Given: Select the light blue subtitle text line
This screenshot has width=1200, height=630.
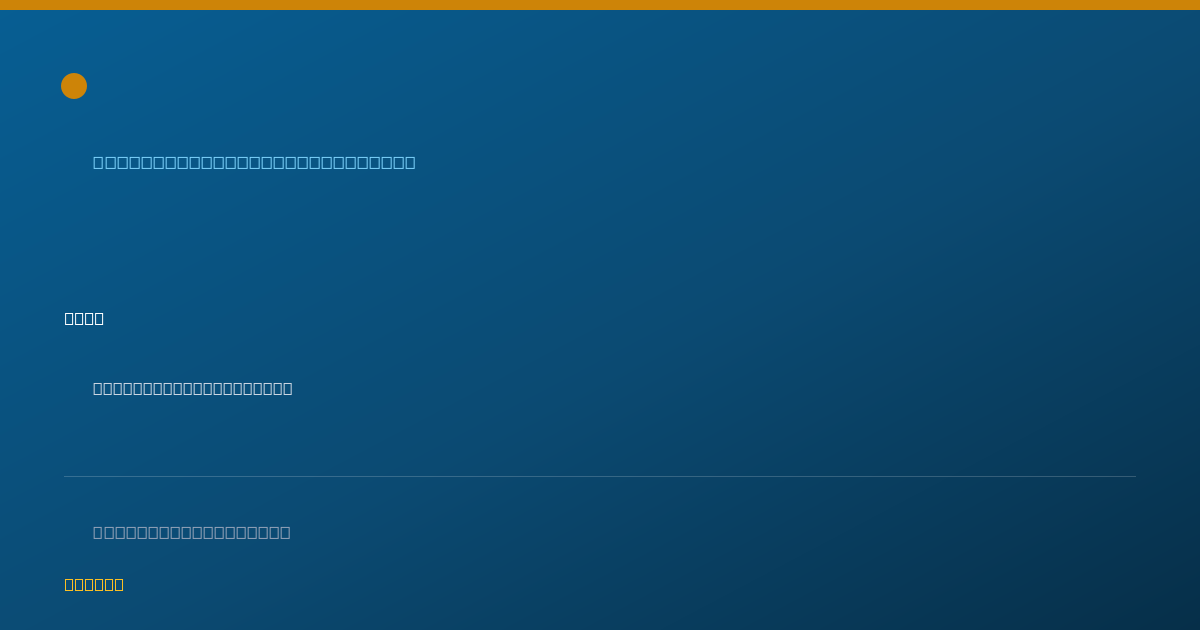Looking at the screenshot, I should pyautogui.click(x=254, y=162).
